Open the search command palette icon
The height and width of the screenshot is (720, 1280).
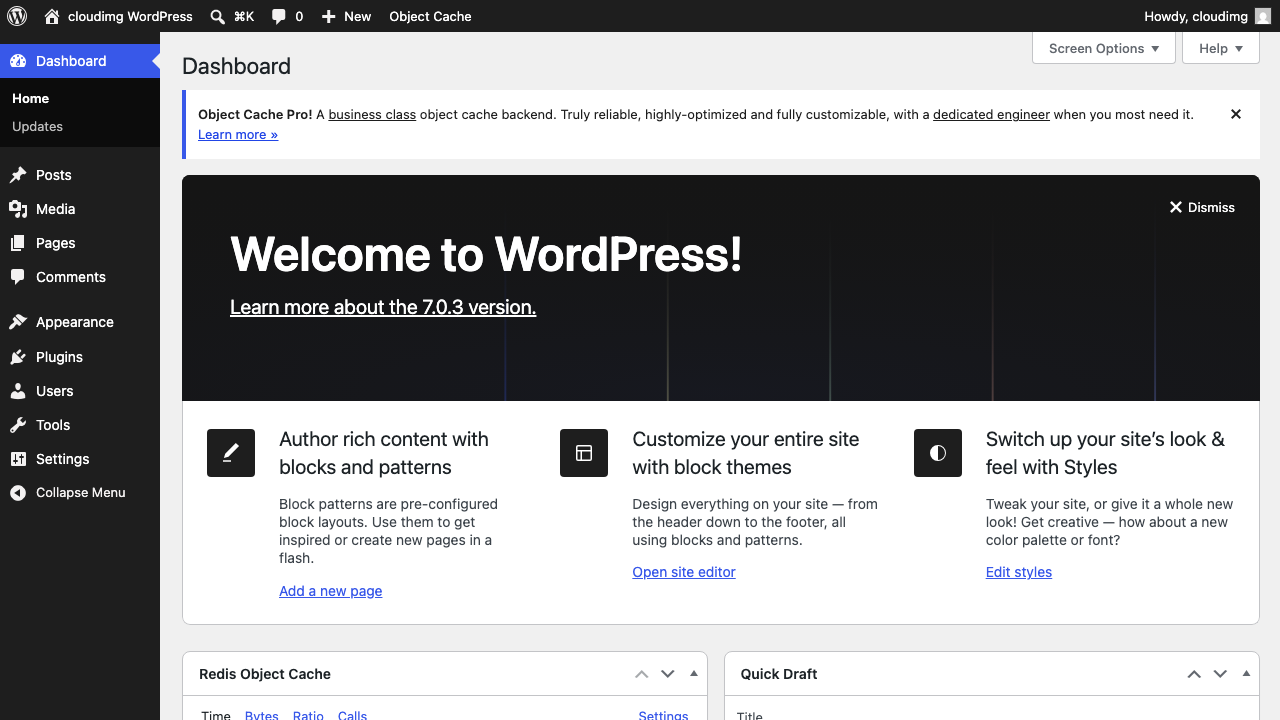218,16
